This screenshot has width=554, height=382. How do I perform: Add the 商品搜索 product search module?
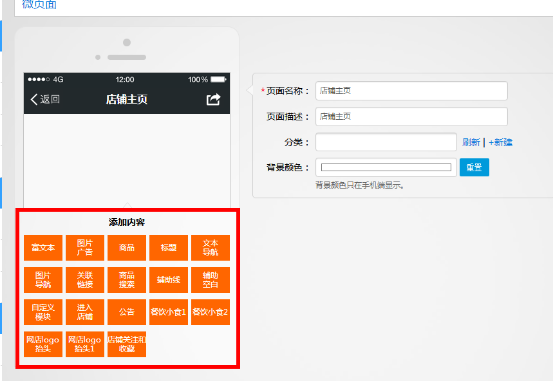[126, 280]
